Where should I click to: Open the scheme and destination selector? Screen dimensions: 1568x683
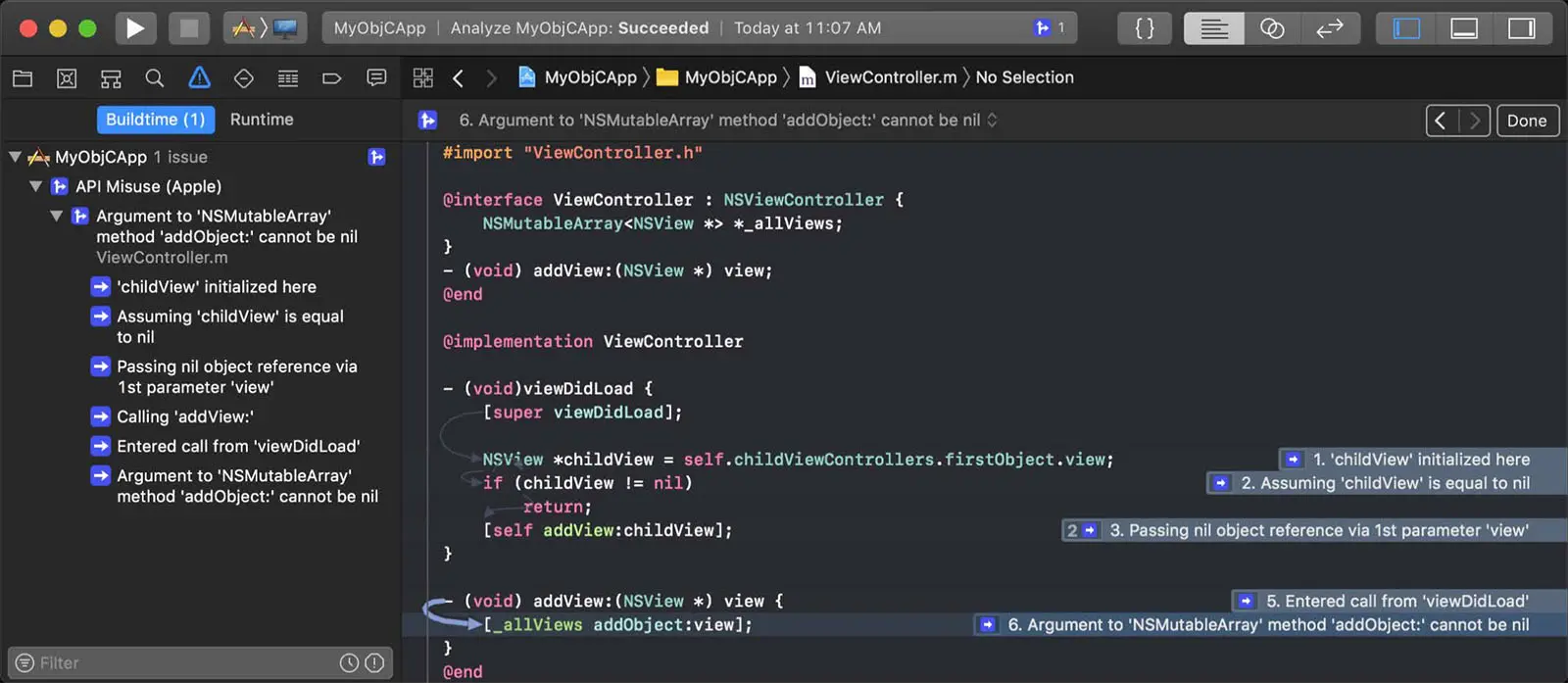pos(265,28)
